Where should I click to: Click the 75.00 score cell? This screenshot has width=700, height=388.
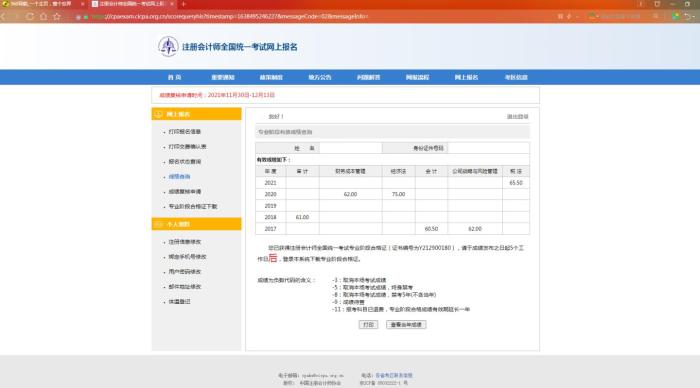coord(398,194)
